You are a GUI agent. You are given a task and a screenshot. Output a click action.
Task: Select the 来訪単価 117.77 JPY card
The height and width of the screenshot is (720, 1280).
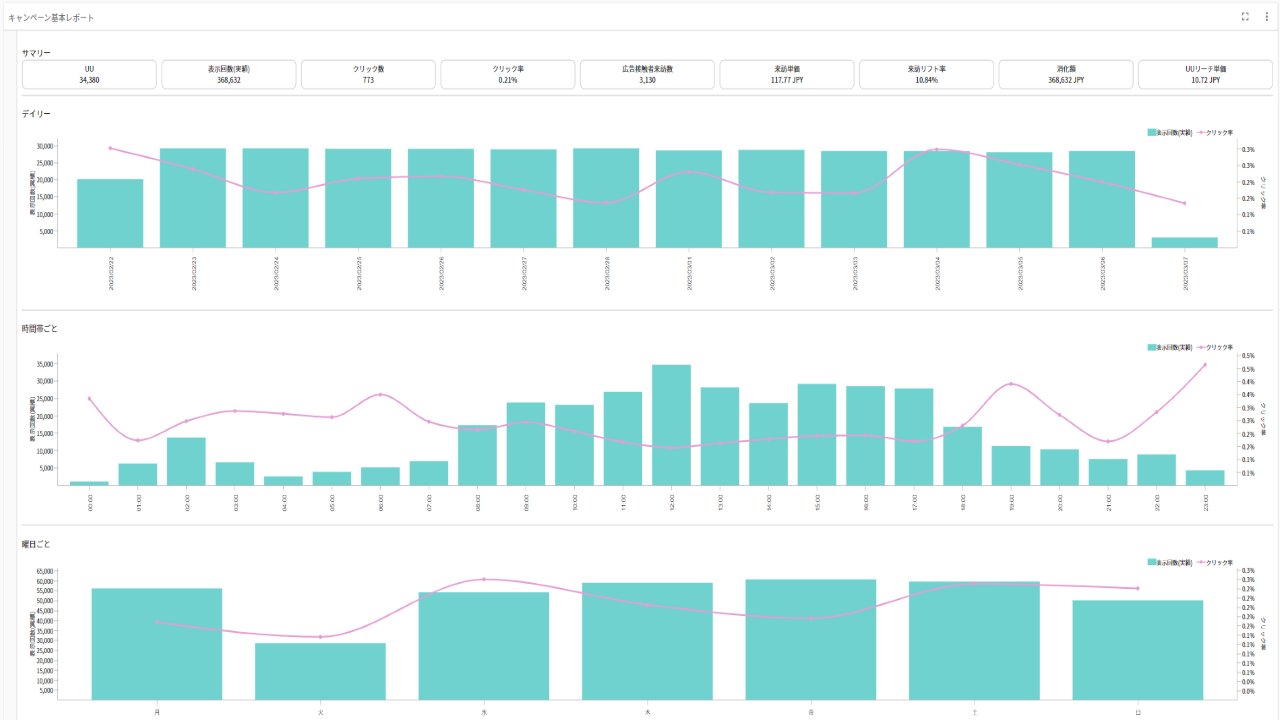coord(787,74)
